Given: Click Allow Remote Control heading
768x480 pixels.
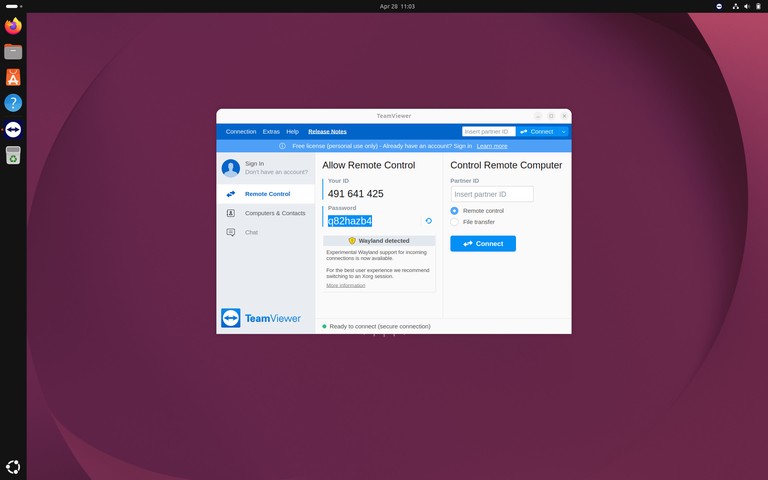Looking at the screenshot, I should point(368,166).
